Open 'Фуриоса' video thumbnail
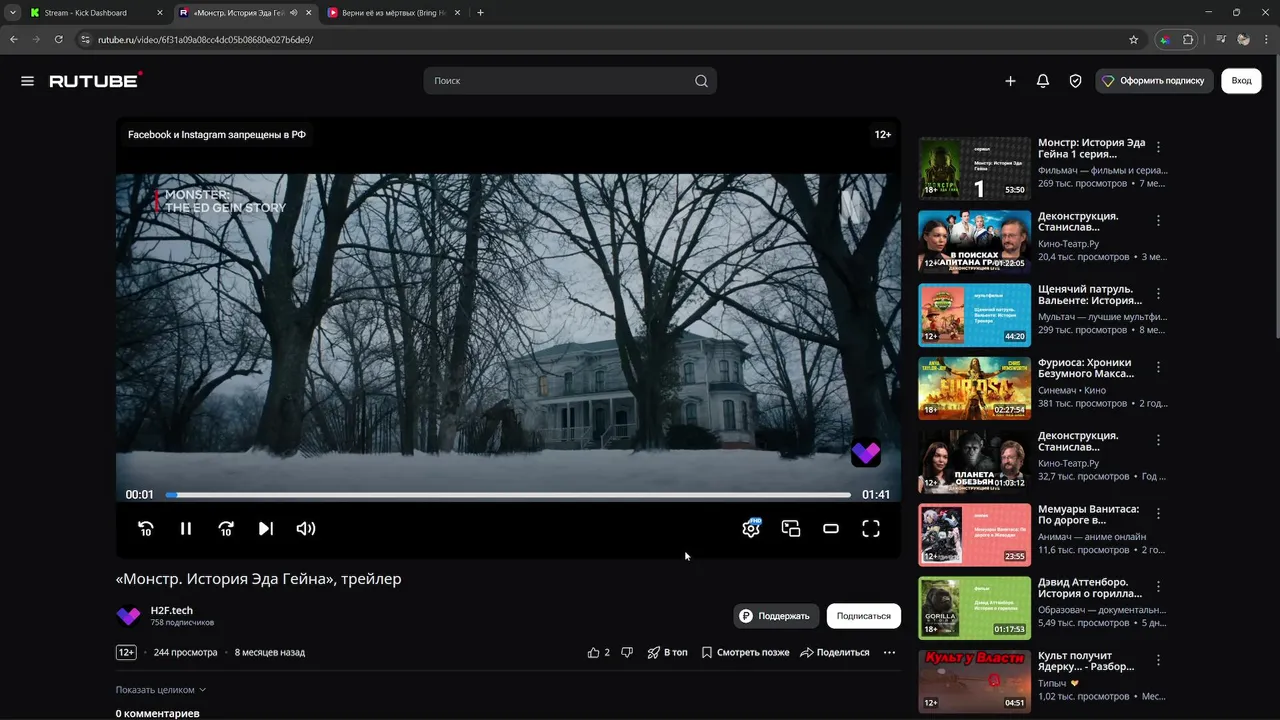The image size is (1280, 720). (x=974, y=388)
